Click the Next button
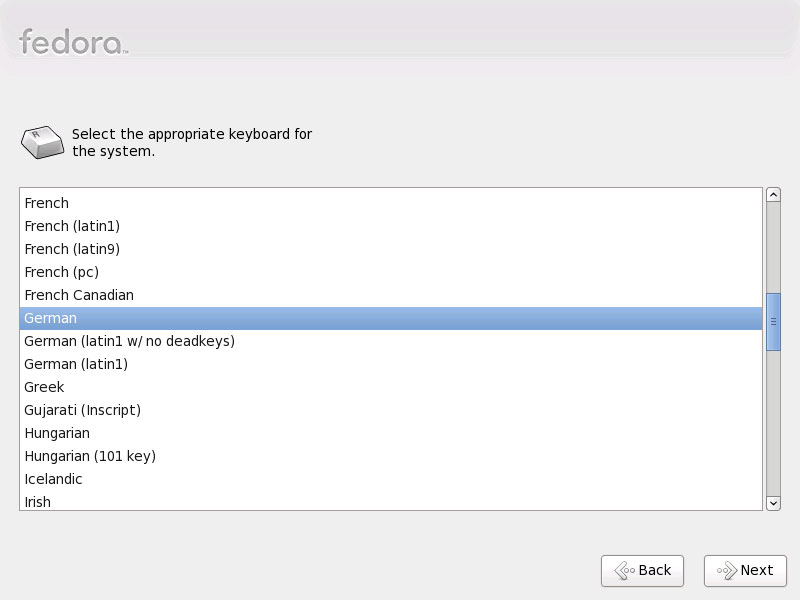The height and width of the screenshot is (600, 800). [745, 570]
